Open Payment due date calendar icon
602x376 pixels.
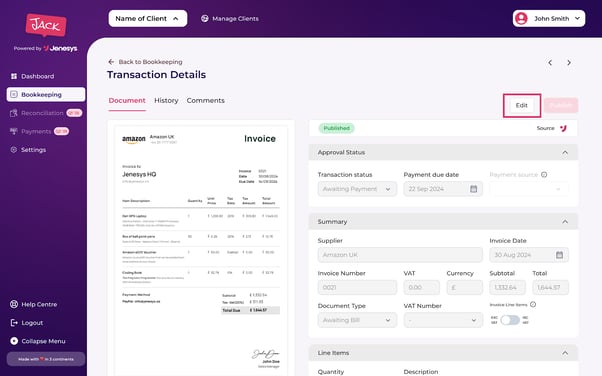[x=474, y=189]
